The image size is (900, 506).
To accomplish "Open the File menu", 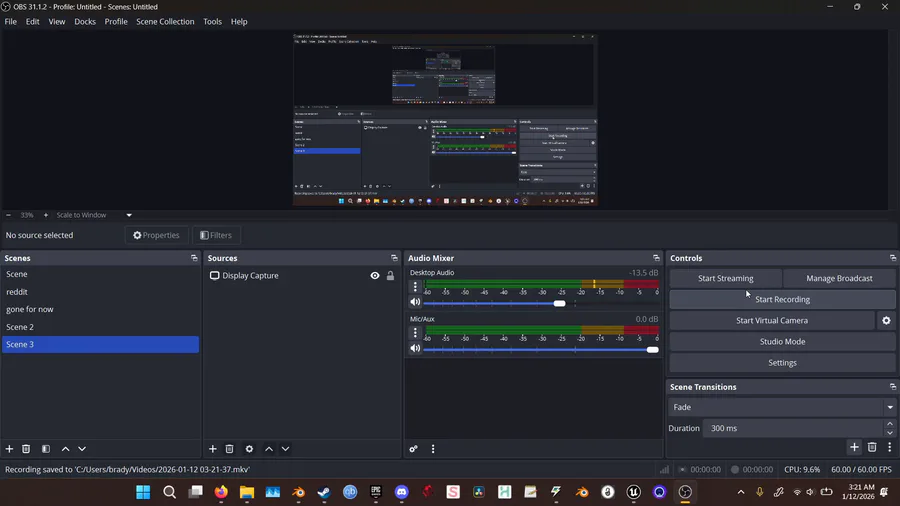I will (x=11, y=21).
